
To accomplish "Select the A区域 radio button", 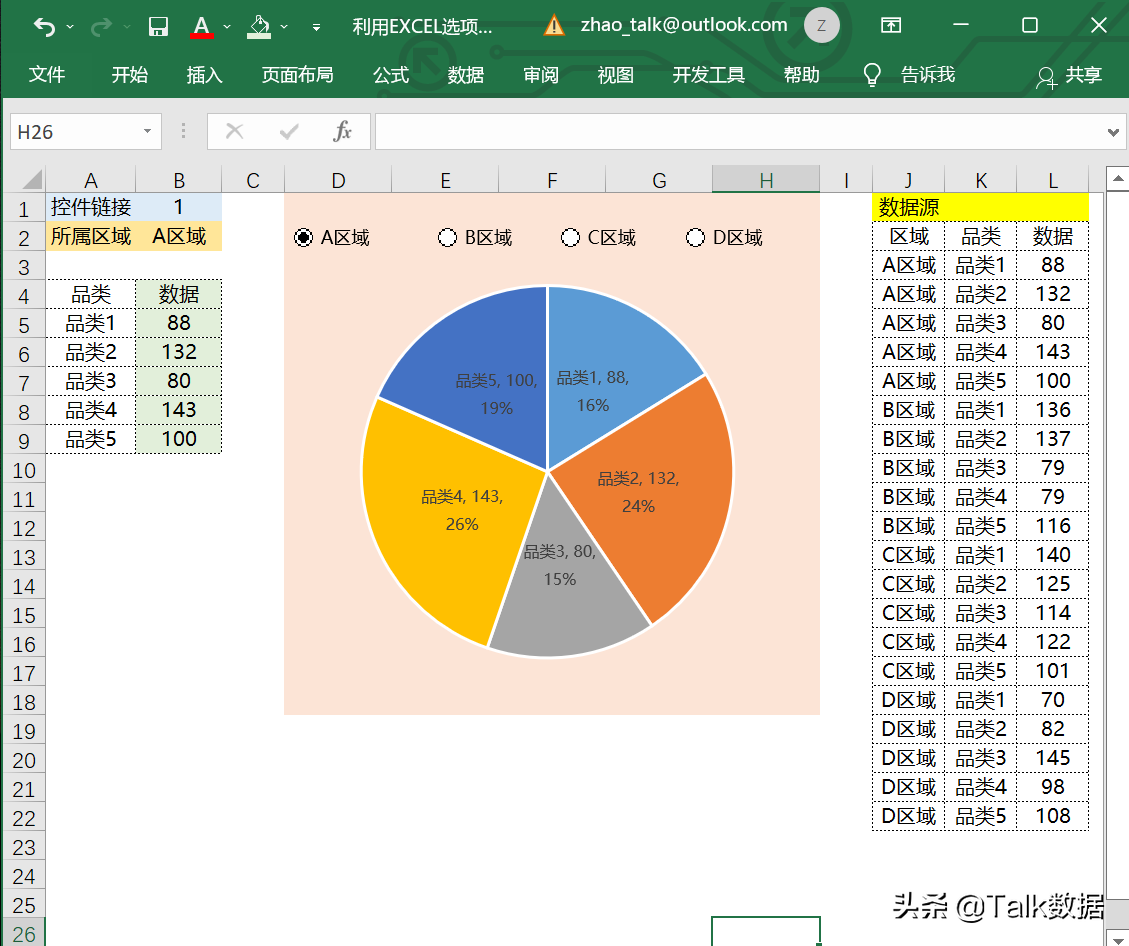I will 304,238.
